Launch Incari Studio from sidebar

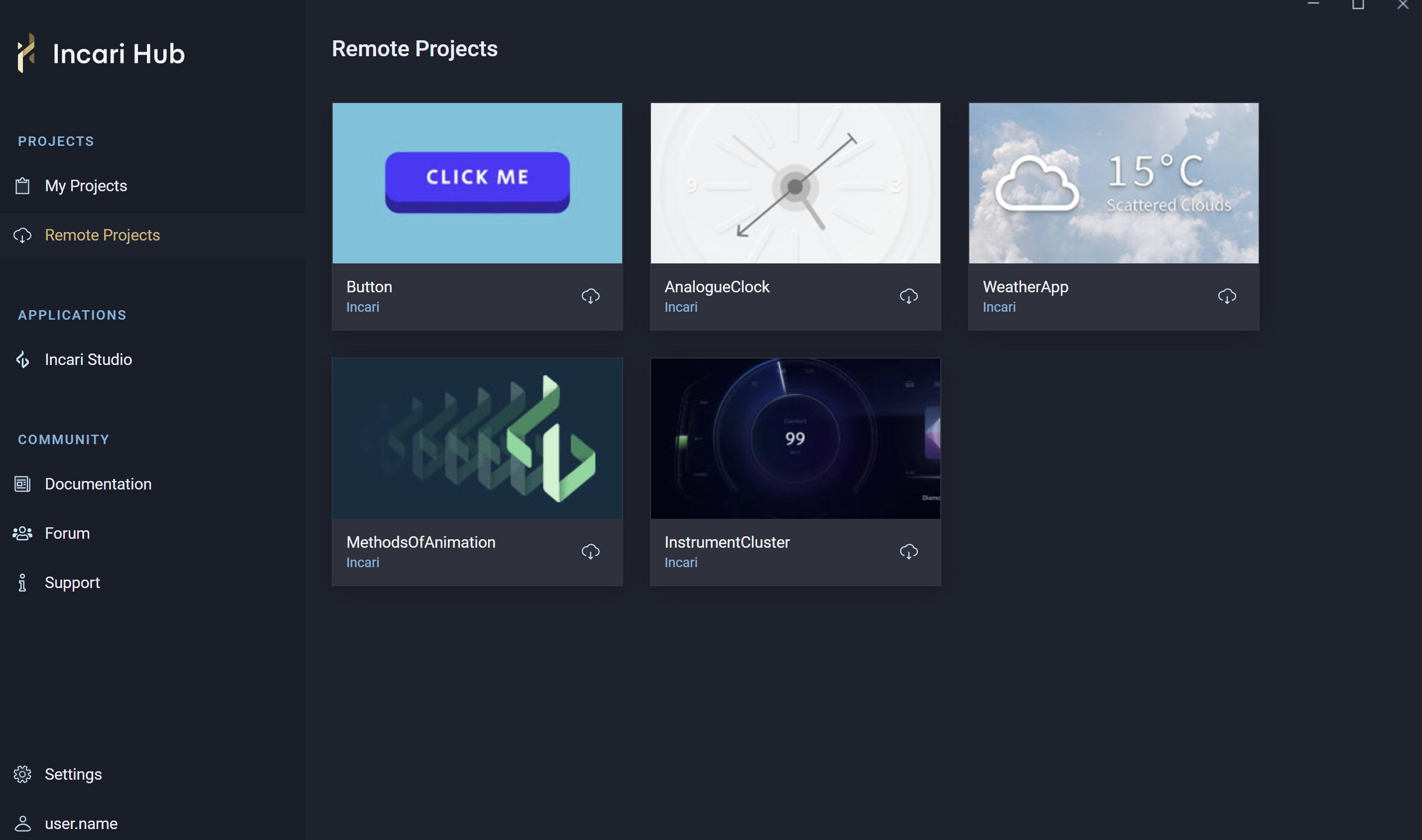(152, 360)
